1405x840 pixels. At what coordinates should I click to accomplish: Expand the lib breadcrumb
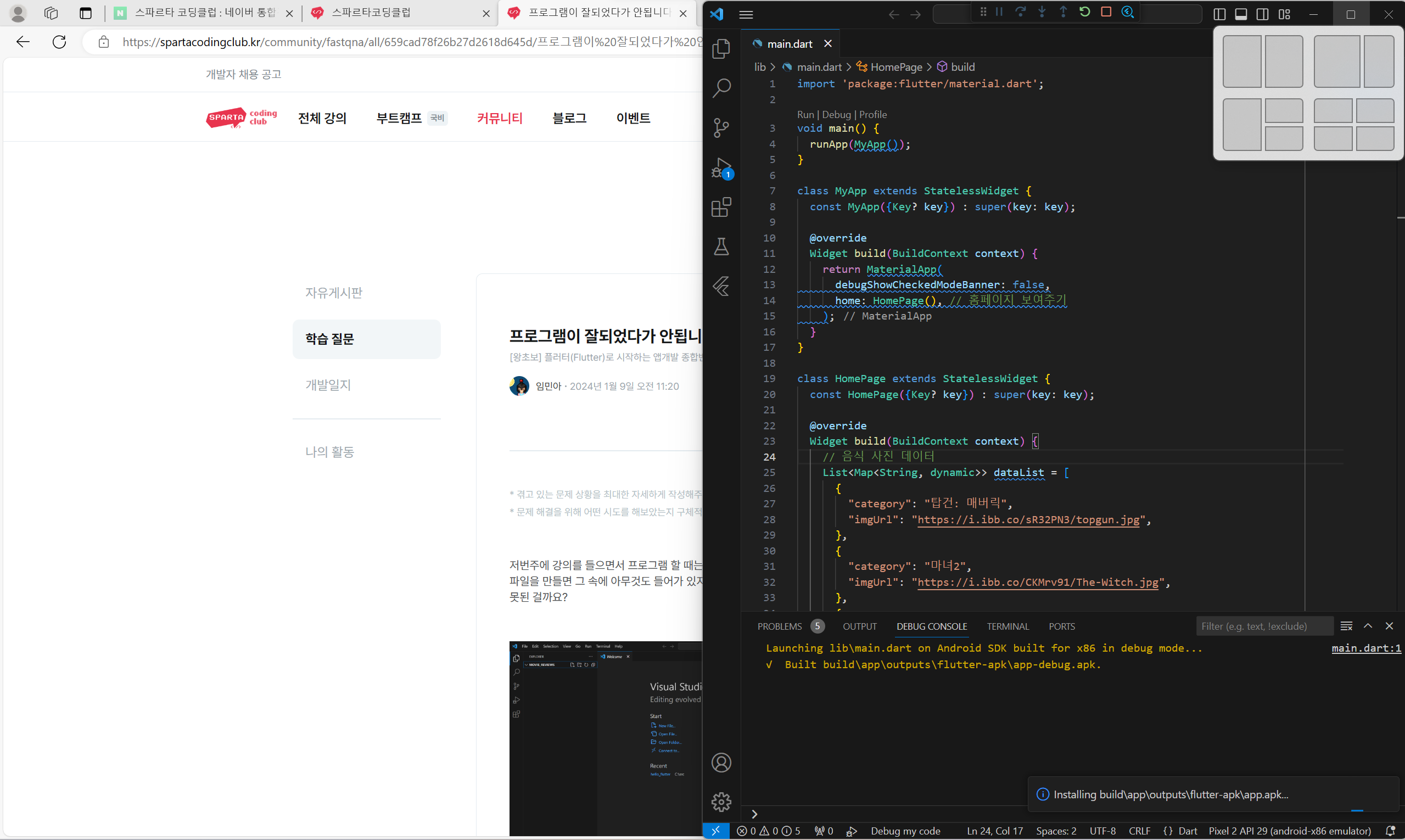tap(760, 67)
